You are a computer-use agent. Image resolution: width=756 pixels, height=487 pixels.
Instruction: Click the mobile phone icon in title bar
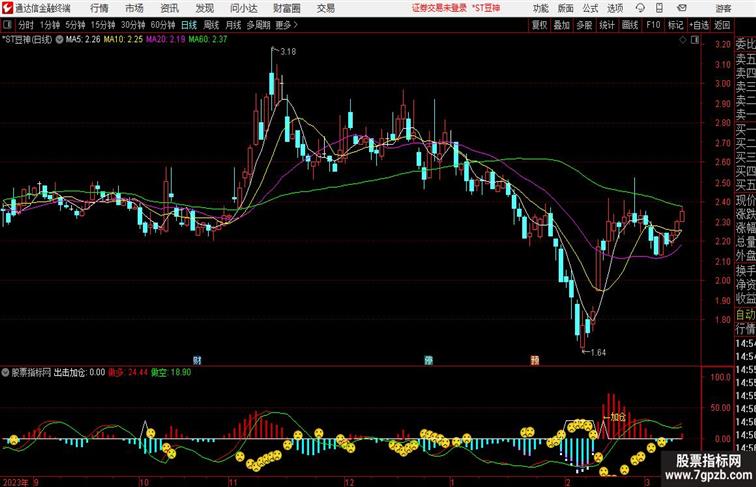(660, 8)
